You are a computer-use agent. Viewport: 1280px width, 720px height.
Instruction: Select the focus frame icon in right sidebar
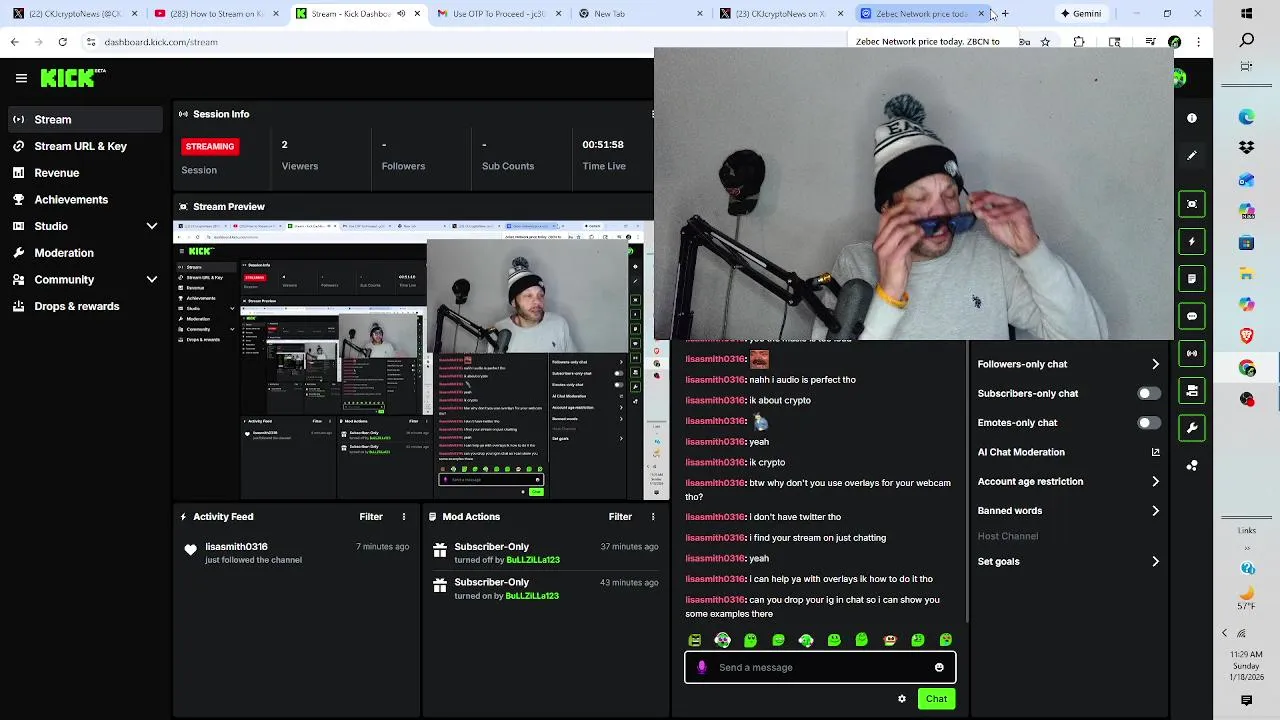pyautogui.click(x=1192, y=204)
